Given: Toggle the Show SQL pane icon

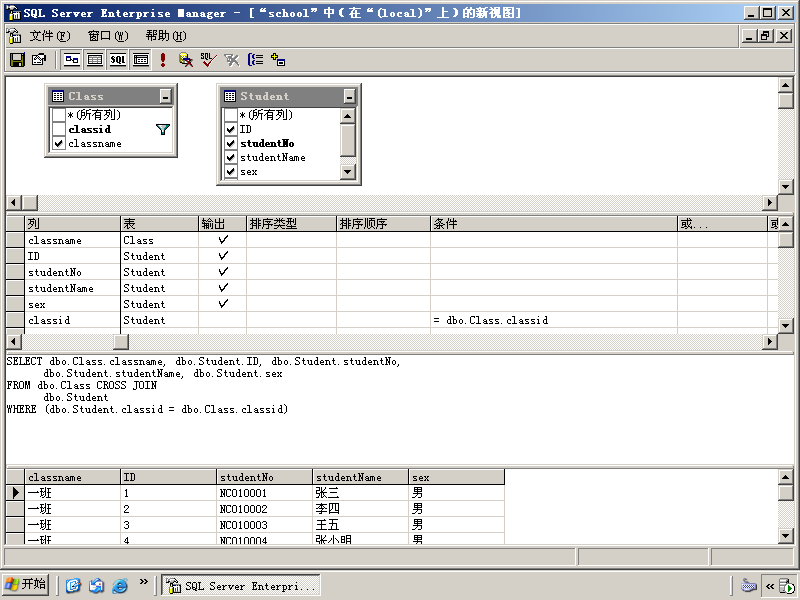Looking at the screenshot, I should 118,60.
